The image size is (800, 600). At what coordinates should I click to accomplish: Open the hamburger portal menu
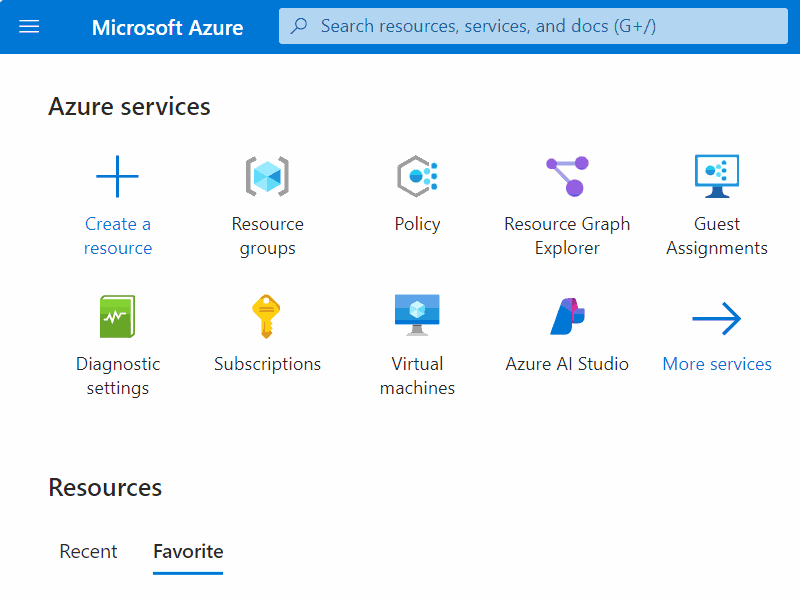(29, 27)
